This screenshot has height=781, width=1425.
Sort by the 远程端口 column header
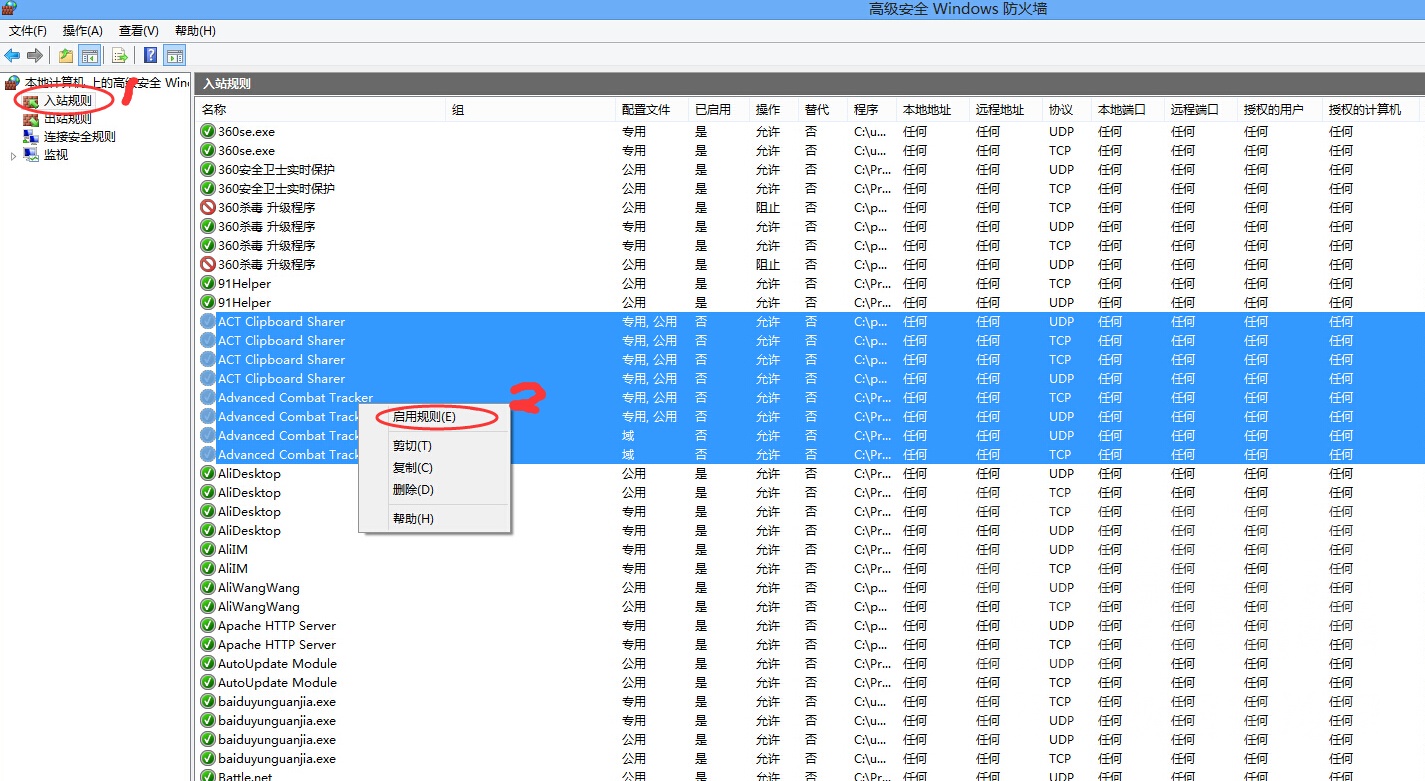(x=1201, y=109)
